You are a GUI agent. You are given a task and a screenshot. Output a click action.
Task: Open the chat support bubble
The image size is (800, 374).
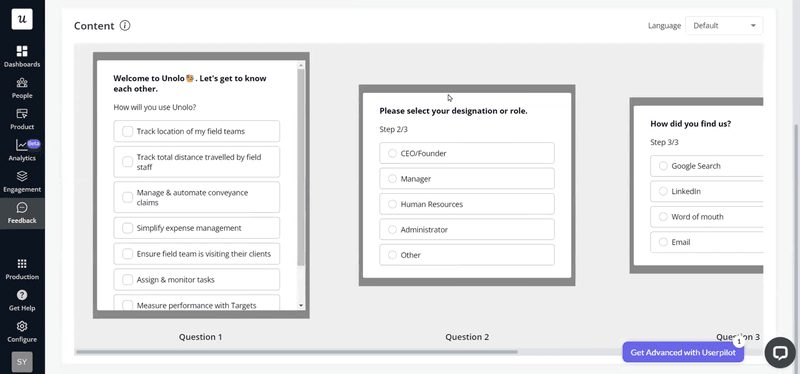pyautogui.click(x=780, y=353)
